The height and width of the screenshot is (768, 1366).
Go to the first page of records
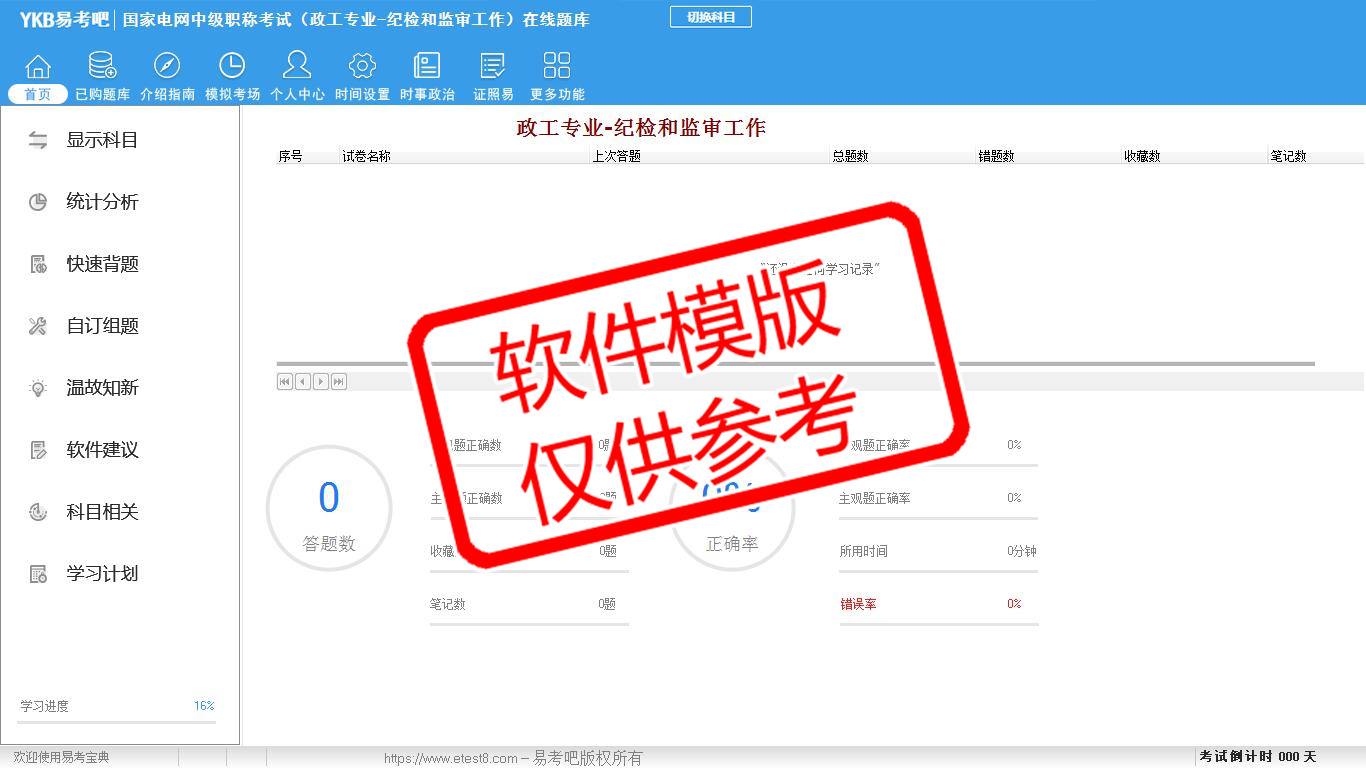pyautogui.click(x=285, y=381)
